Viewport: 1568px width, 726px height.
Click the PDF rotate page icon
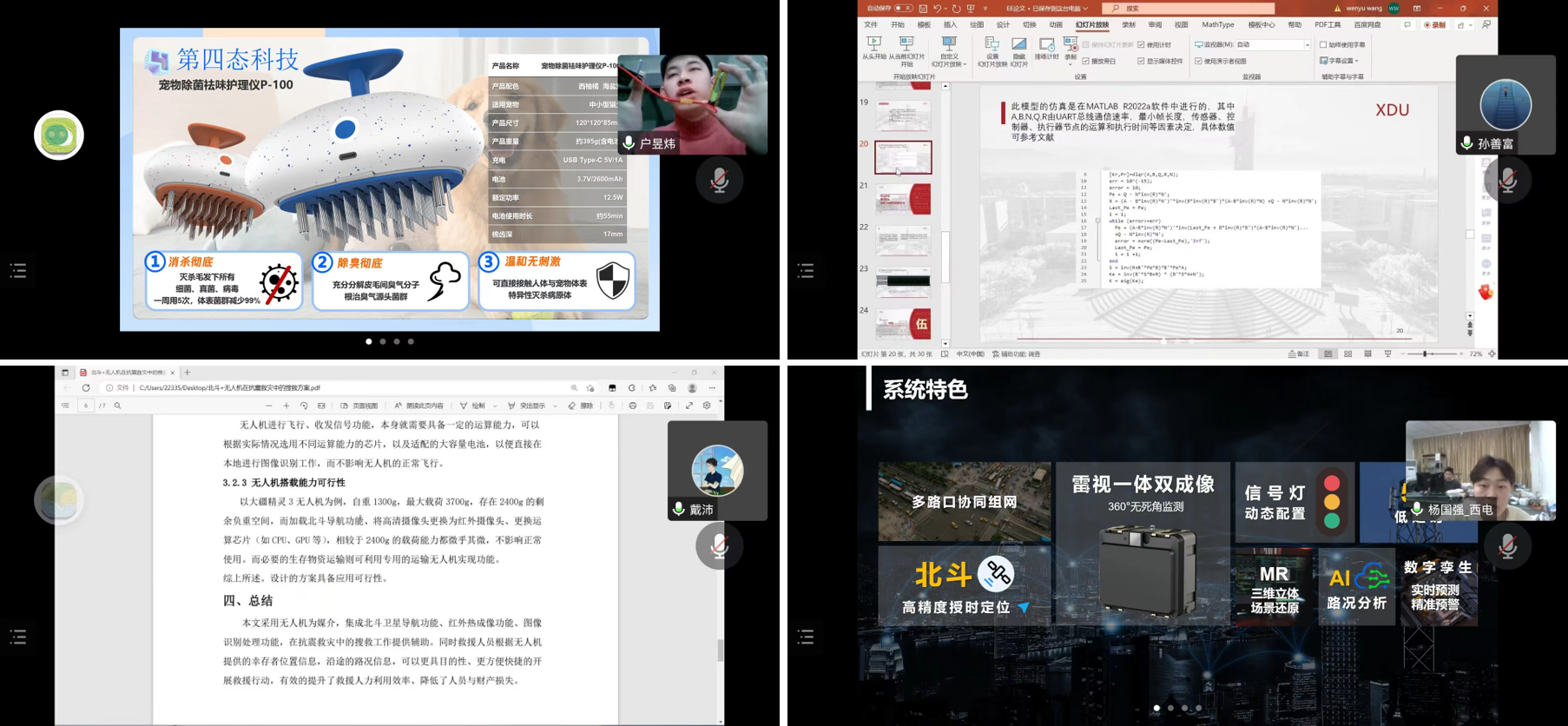(304, 406)
